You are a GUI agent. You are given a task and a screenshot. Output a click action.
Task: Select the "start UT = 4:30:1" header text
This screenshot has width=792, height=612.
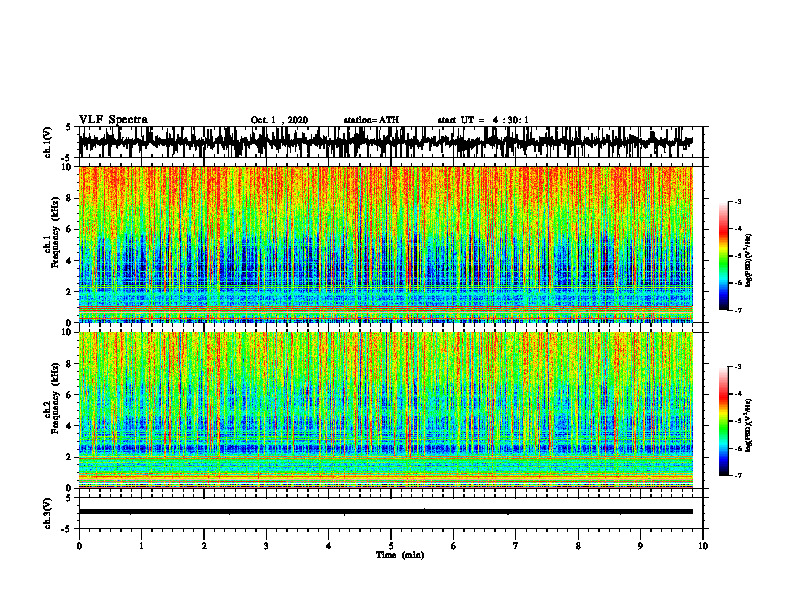(x=483, y=120)
